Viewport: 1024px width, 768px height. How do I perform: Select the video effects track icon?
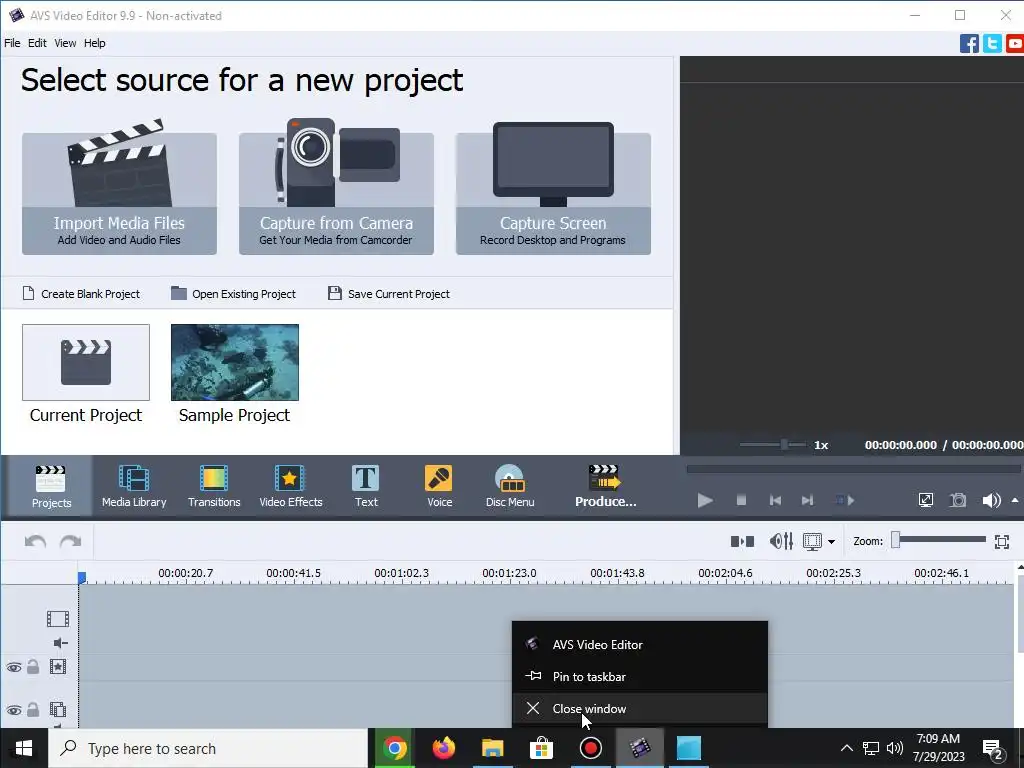coord(57,667)
